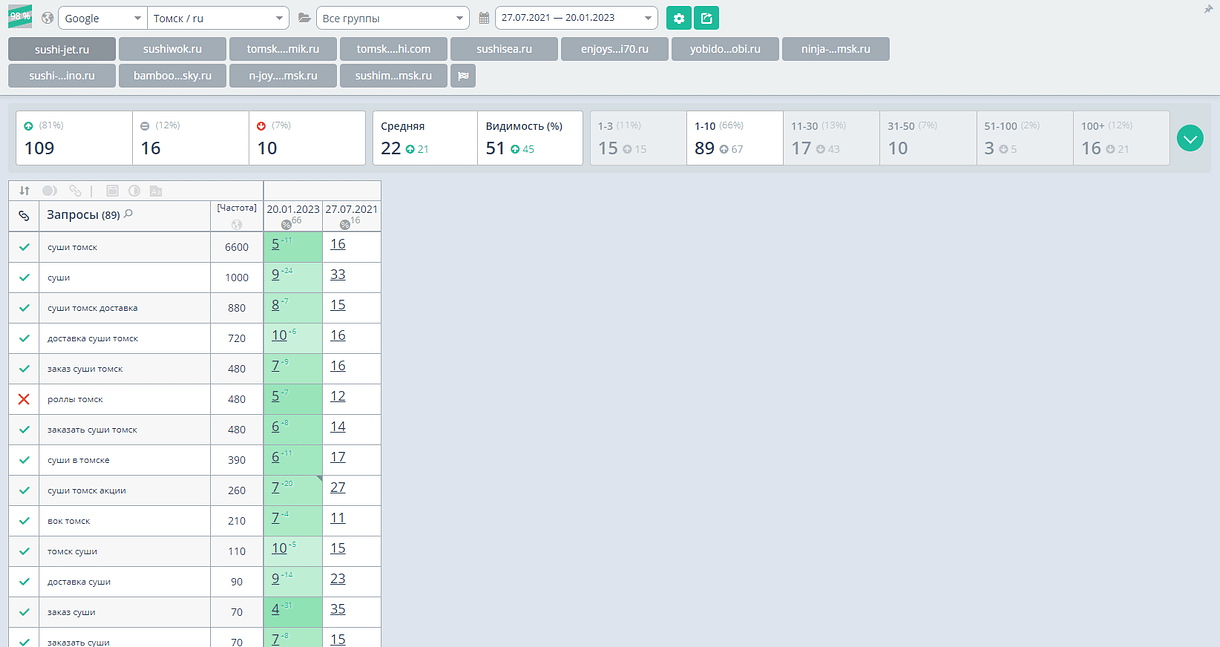Image resolution: width=1220 pixels, height=647 pixels.
Task: Switch to the sushiwok.ru competitor tab
Action: click(x=172, y=49)
